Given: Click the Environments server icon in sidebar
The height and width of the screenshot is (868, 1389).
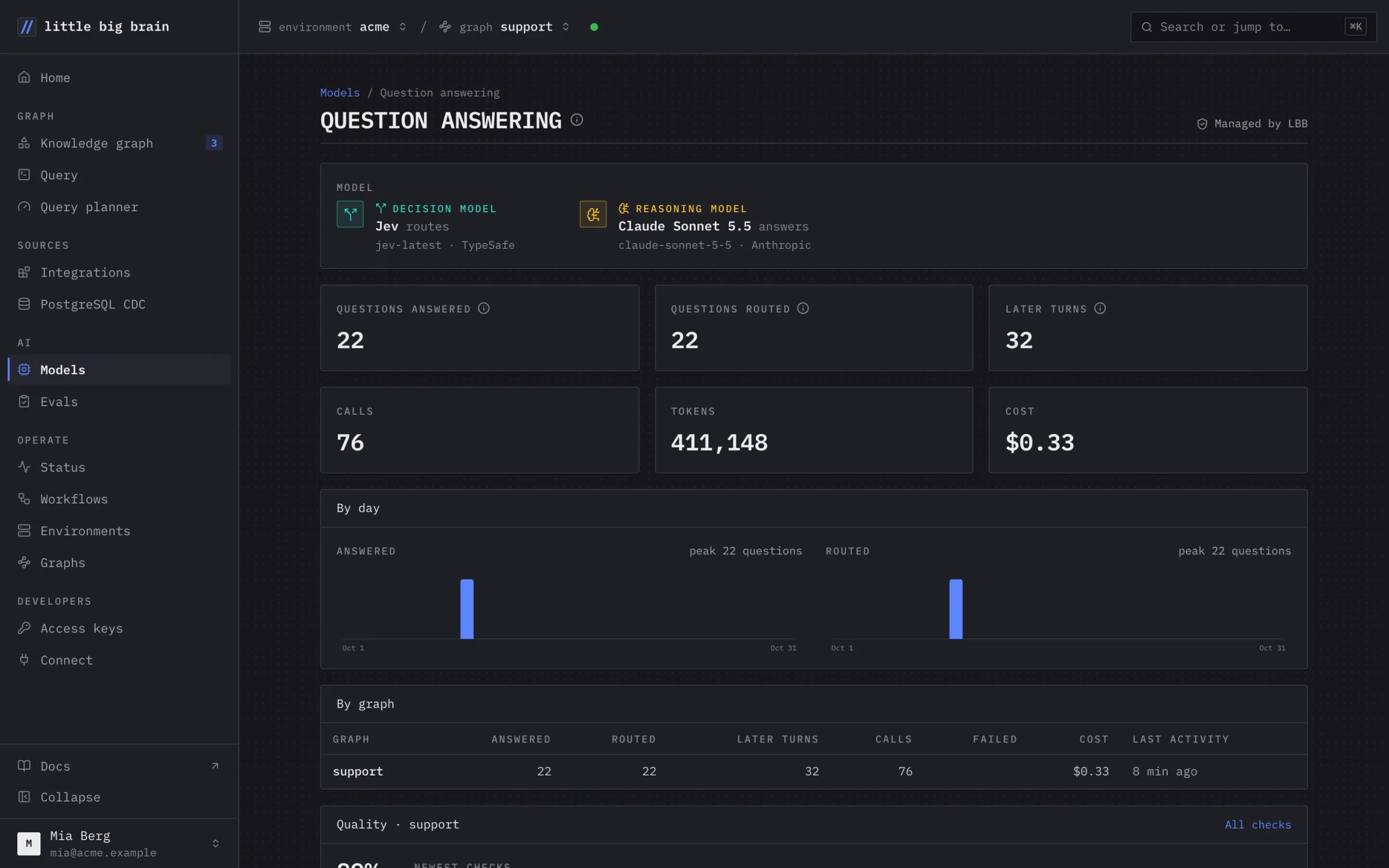Looking at the screenshot, I should (x=24, y=531).
